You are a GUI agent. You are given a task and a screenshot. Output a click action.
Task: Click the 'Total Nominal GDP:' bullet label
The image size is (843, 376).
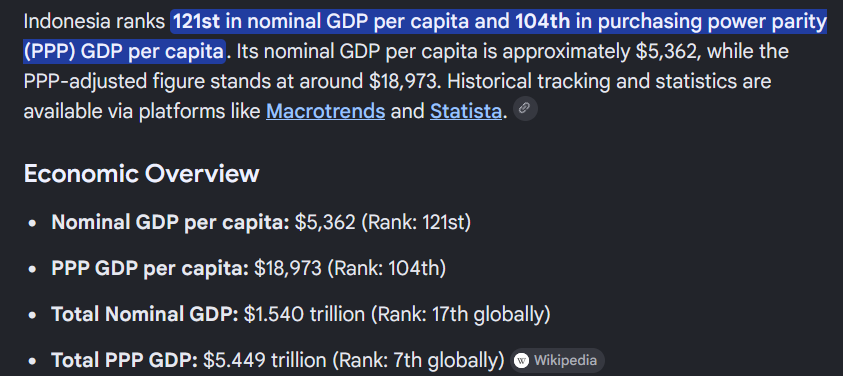(x=145, y=315)
